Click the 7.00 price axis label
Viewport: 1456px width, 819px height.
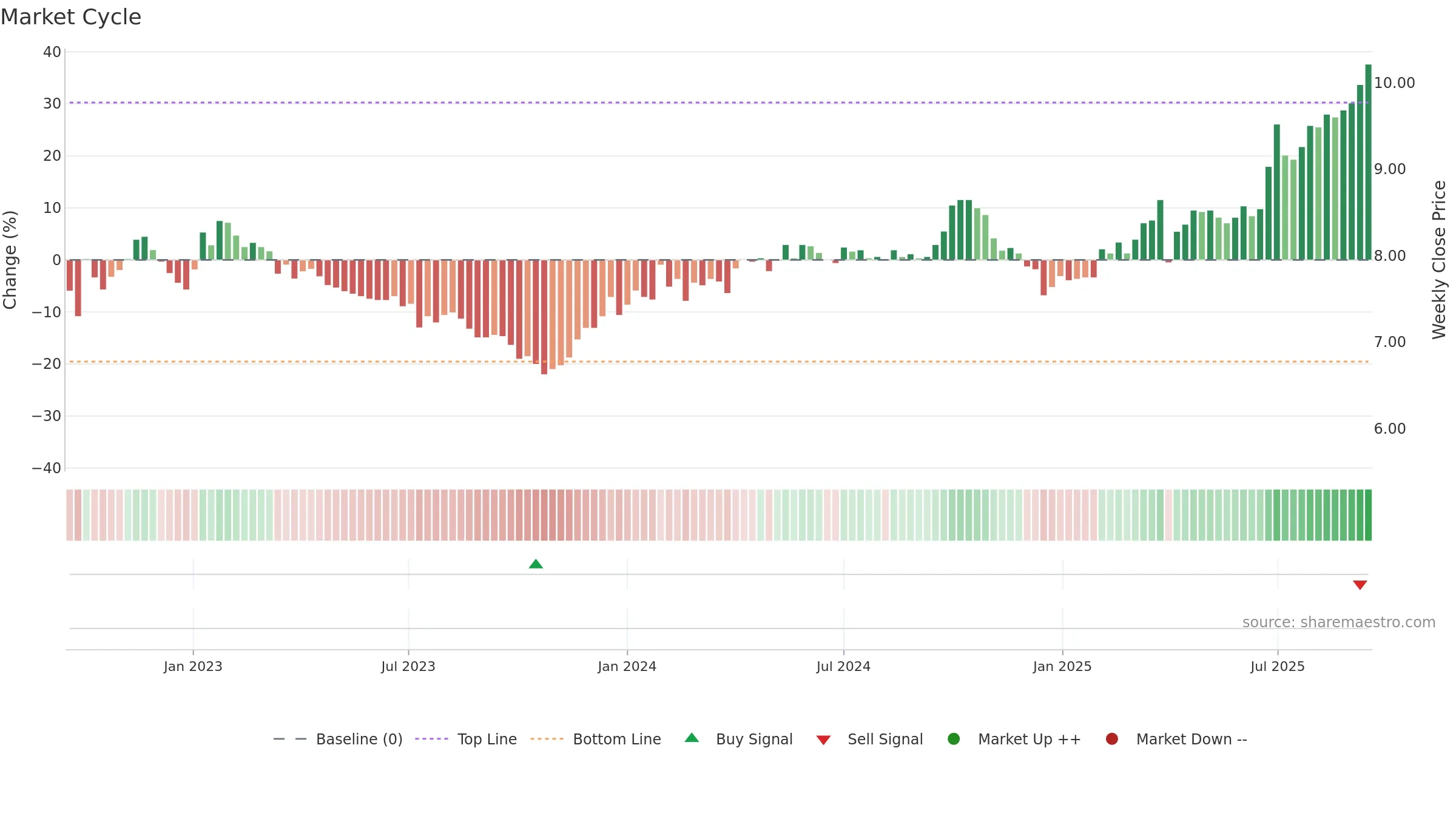click(1390, 342)
